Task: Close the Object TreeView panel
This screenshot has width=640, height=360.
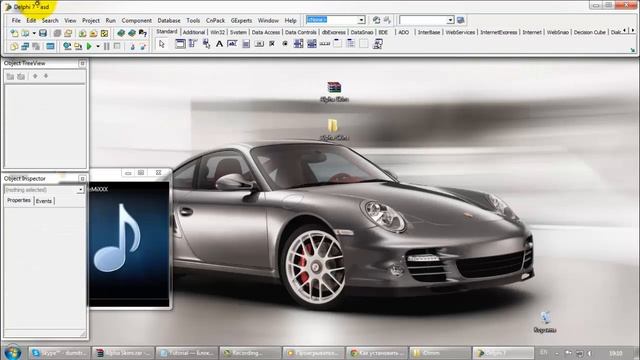Action: click(x=82, y=63)
